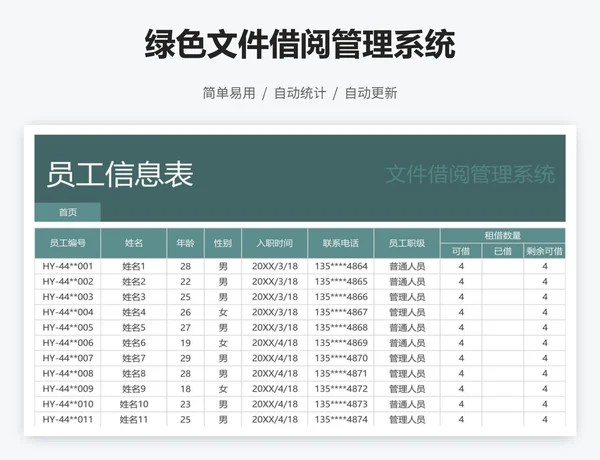Select the 性别 column header

[x=223, y=243]
